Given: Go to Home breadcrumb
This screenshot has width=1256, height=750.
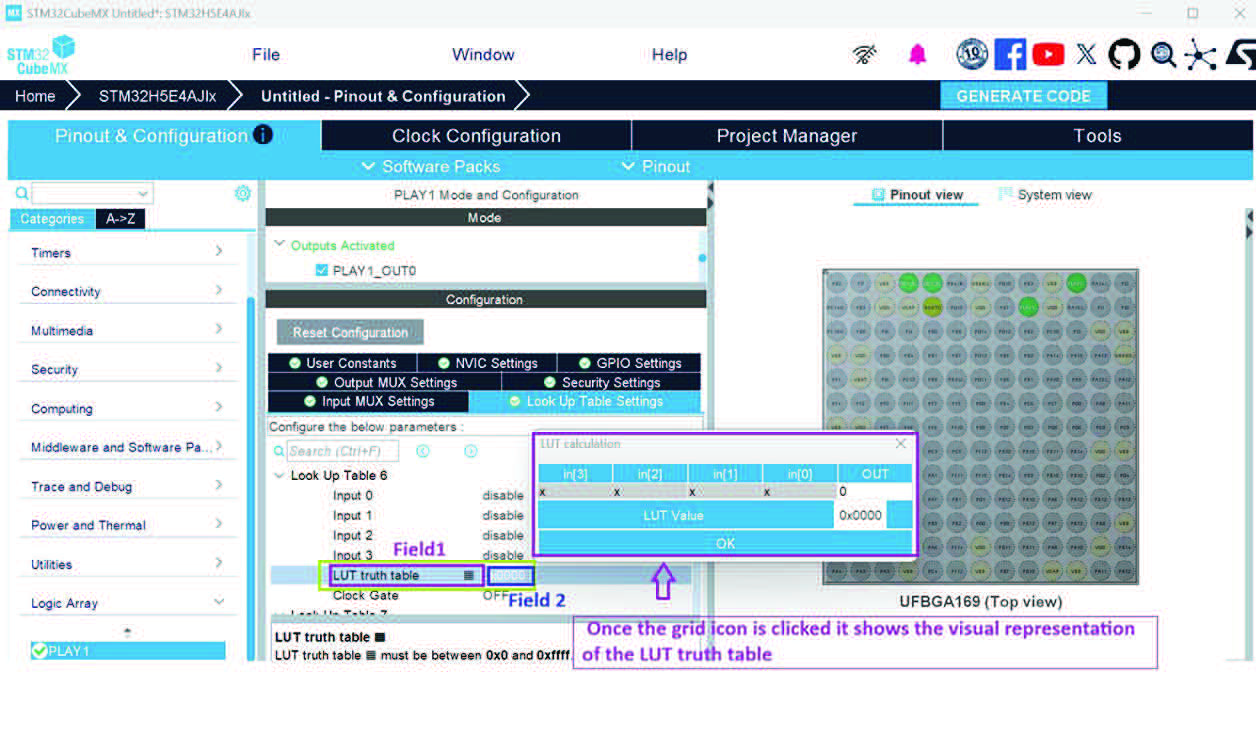Looking at the screenshot, I should click(x=35, y=96).
